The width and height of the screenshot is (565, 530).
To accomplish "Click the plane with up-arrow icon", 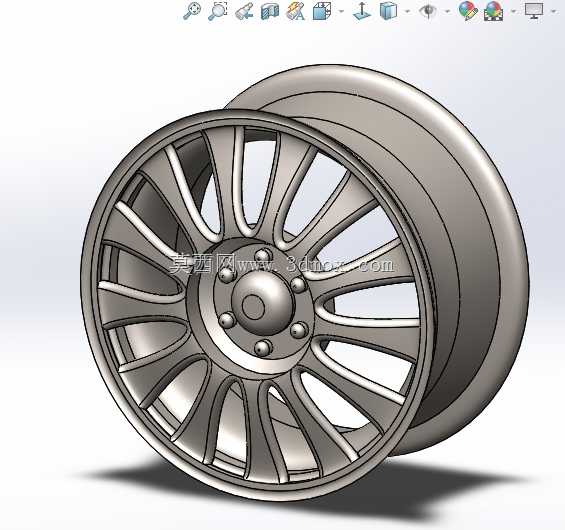I will point(362,11).
